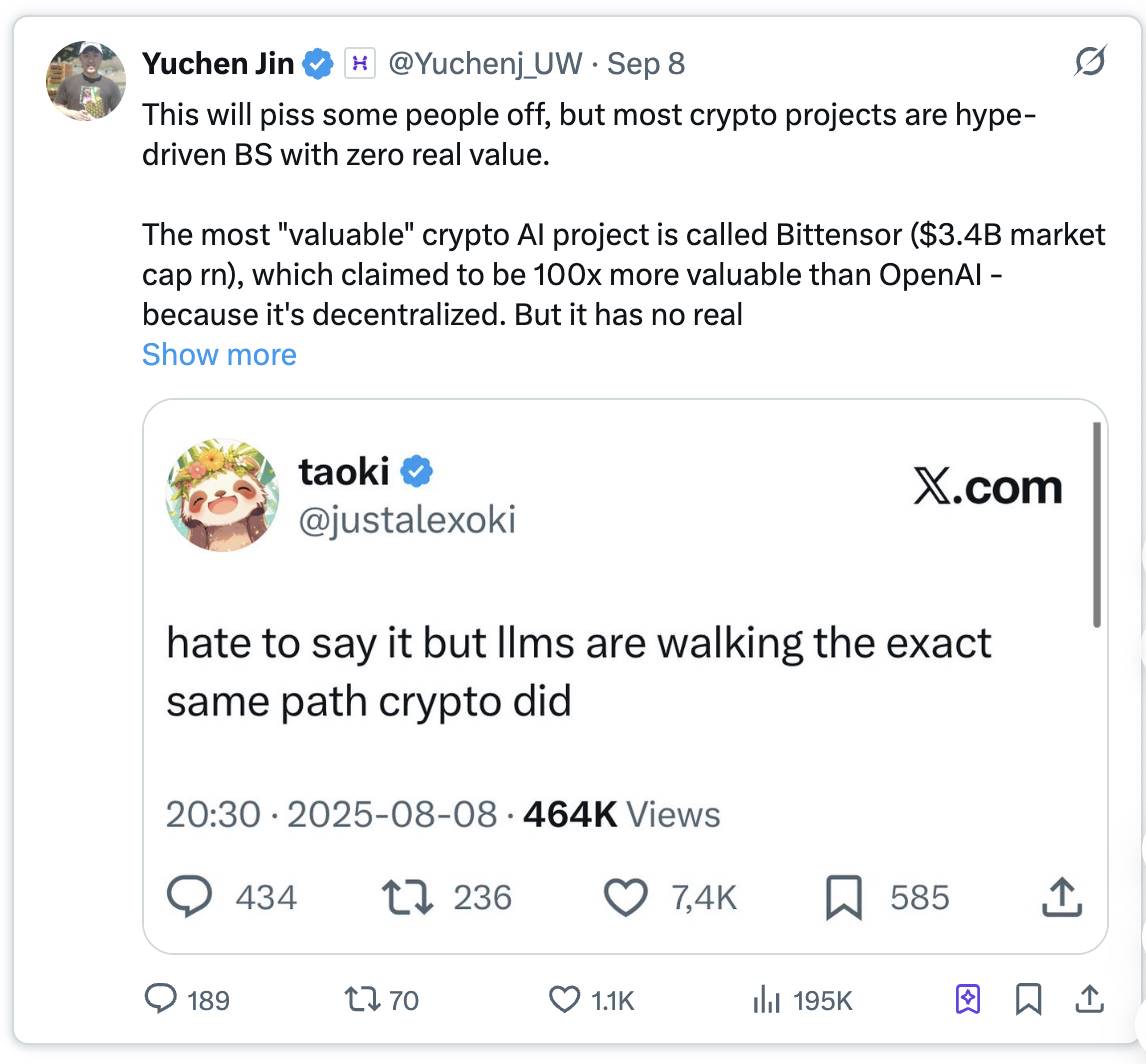Expand the tweet with Show more
The height and width of the screenshot is (1064, 1146).
point(219,354)
